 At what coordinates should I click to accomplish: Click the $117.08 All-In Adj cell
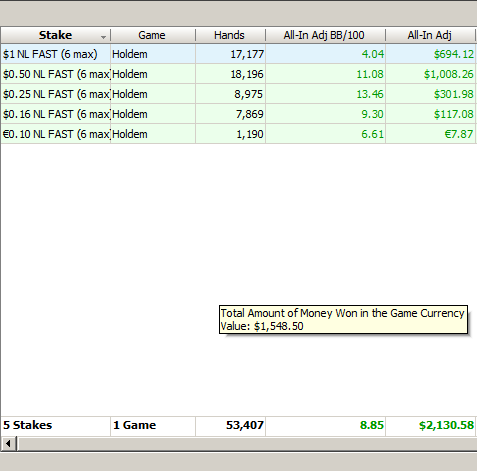coord(430,114)
